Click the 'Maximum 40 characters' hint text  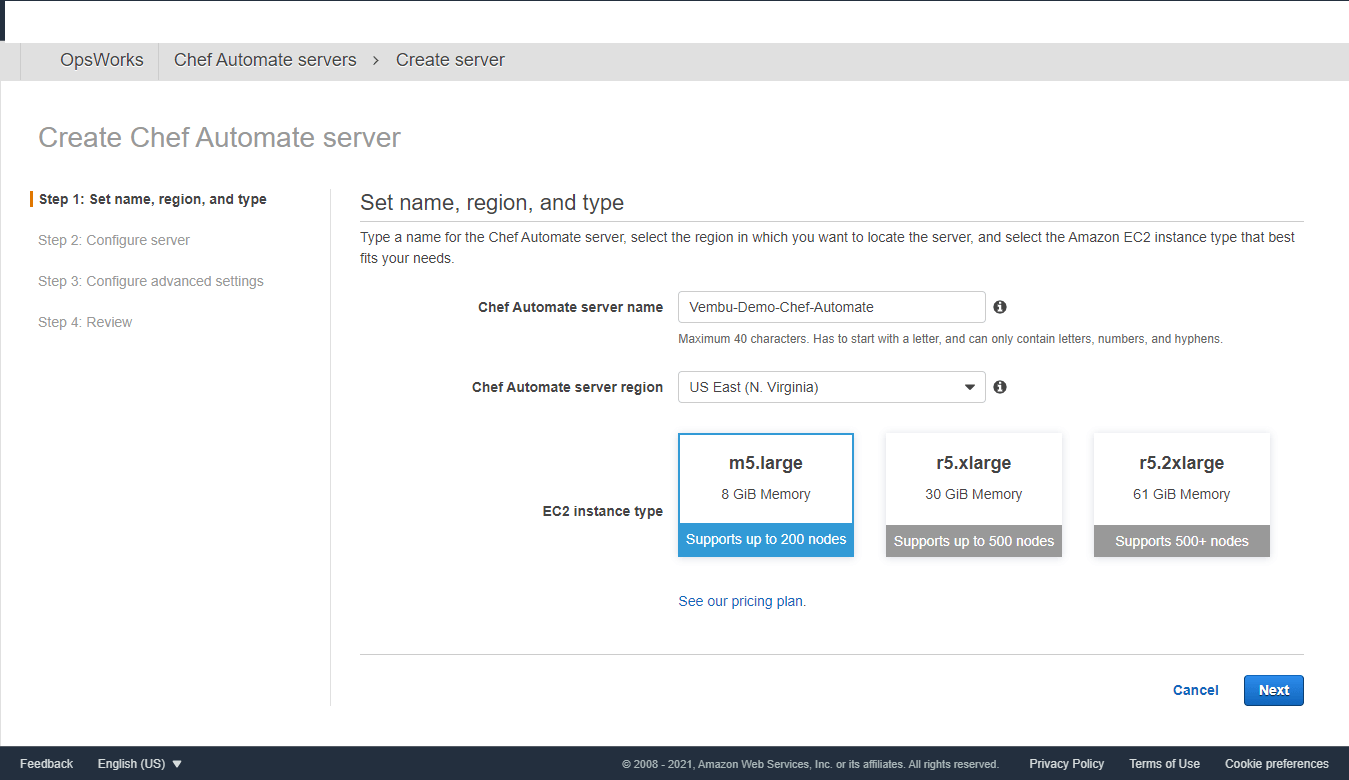pyautogui.click(x=950, y=339)
